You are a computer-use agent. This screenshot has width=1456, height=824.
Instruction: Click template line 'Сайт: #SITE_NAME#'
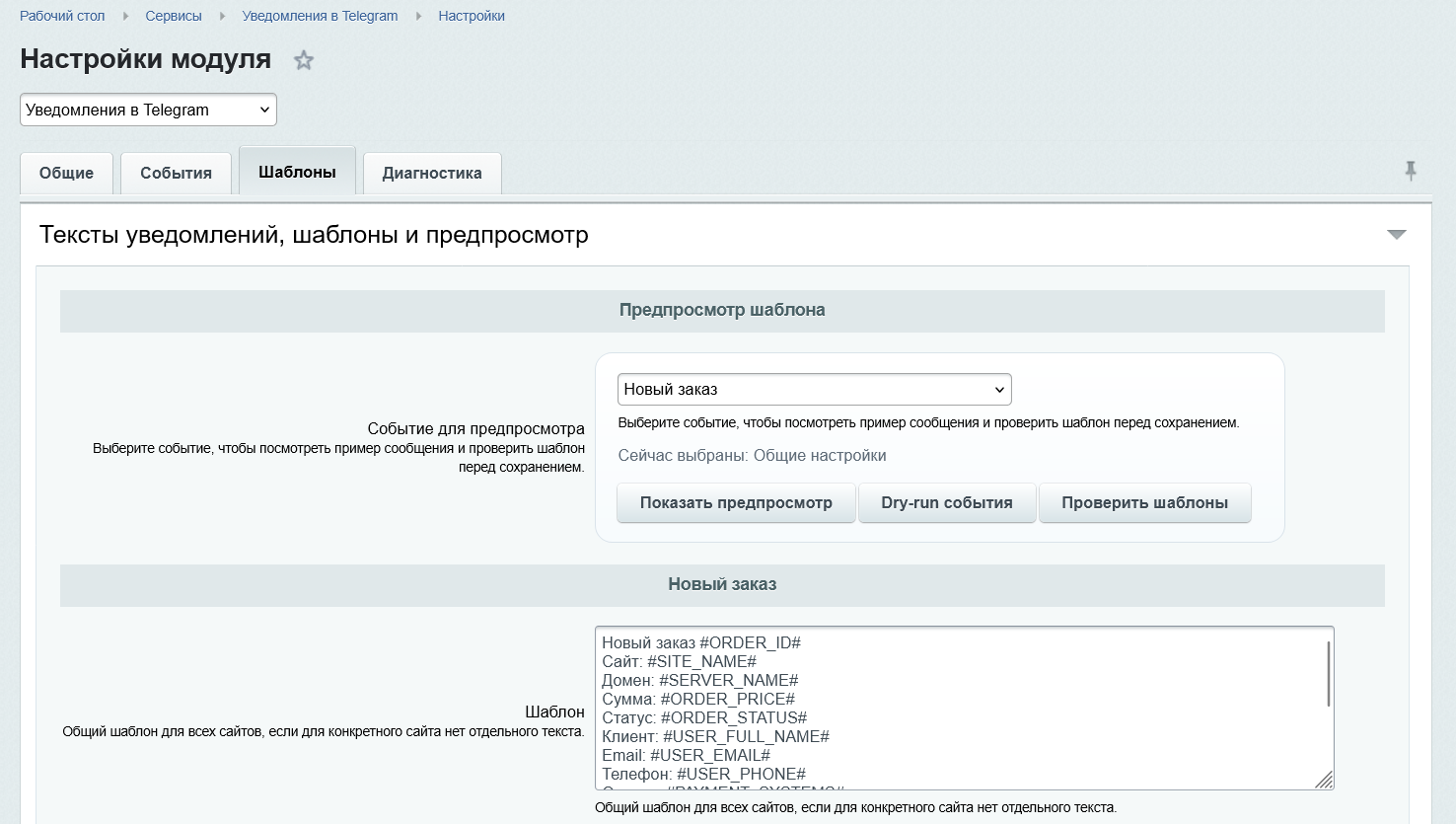(680, 661)
